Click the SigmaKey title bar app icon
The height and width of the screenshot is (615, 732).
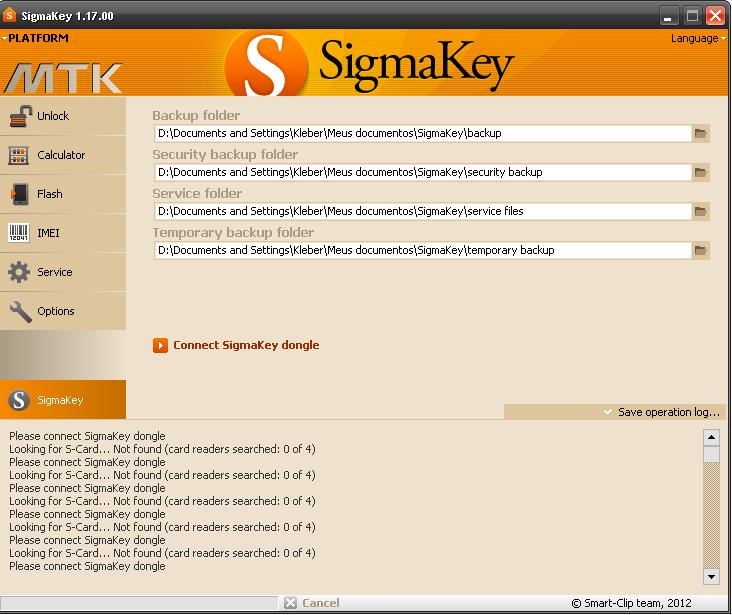point(9,15)
